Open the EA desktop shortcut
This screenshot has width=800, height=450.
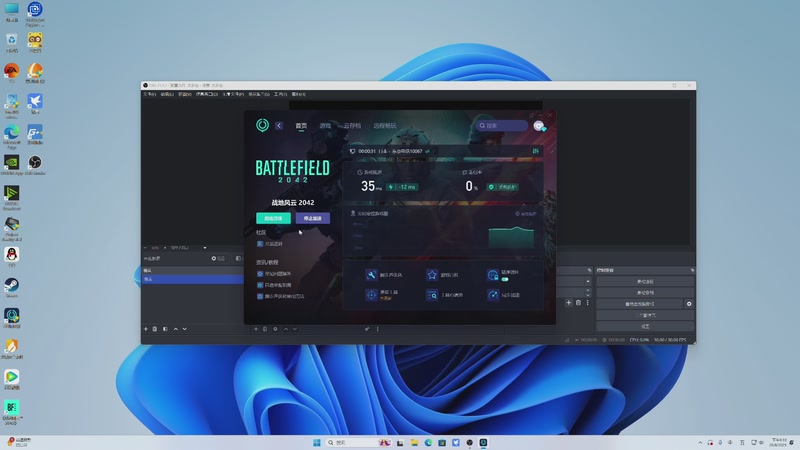pyautogui.click(x=12, y=72)
